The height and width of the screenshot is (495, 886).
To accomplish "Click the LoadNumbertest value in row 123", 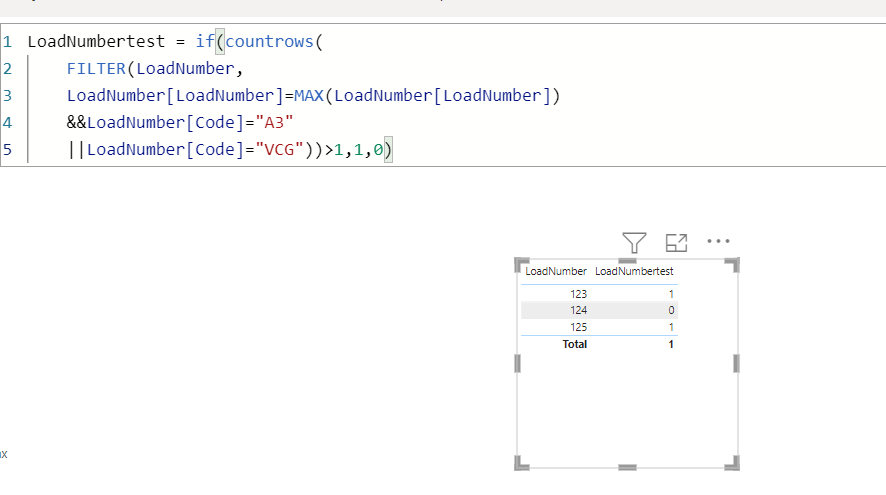I will coord(671,294).
